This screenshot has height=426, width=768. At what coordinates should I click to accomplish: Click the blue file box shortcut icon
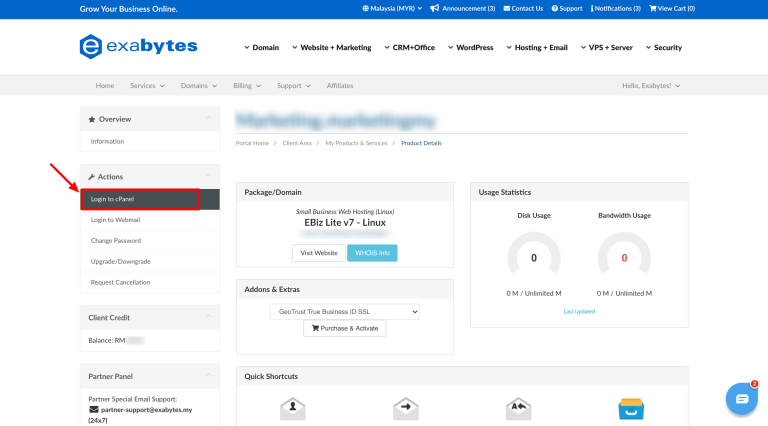point(631,409)
